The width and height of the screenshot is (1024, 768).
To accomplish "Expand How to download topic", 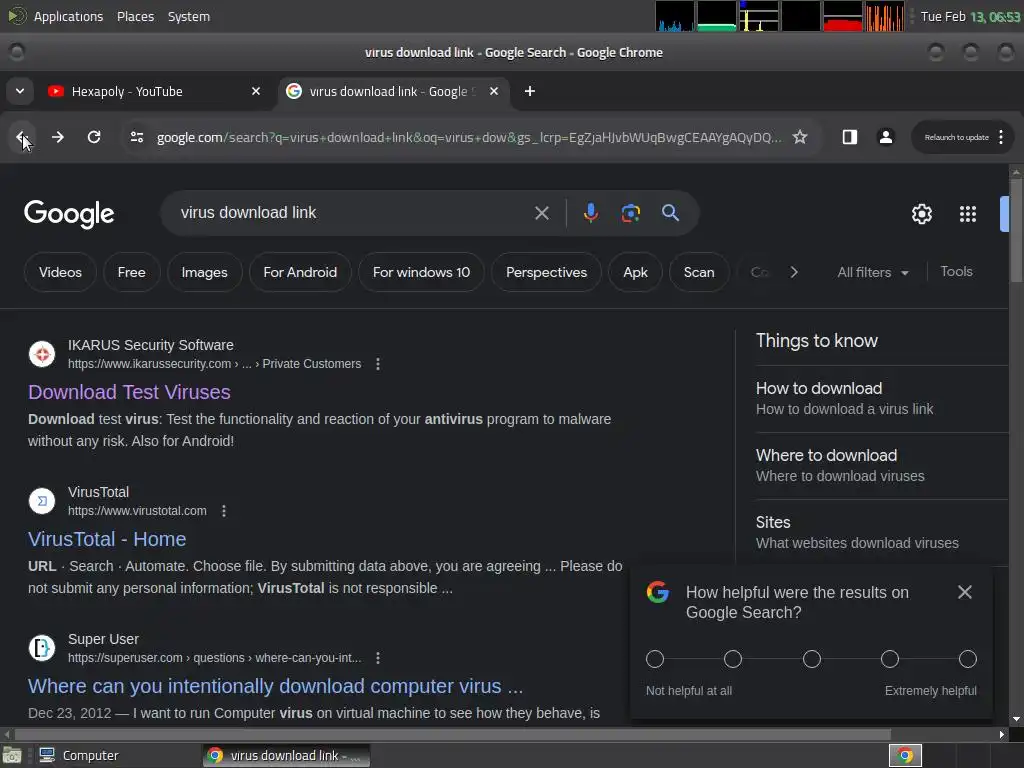I will click(x=882, y=398).
